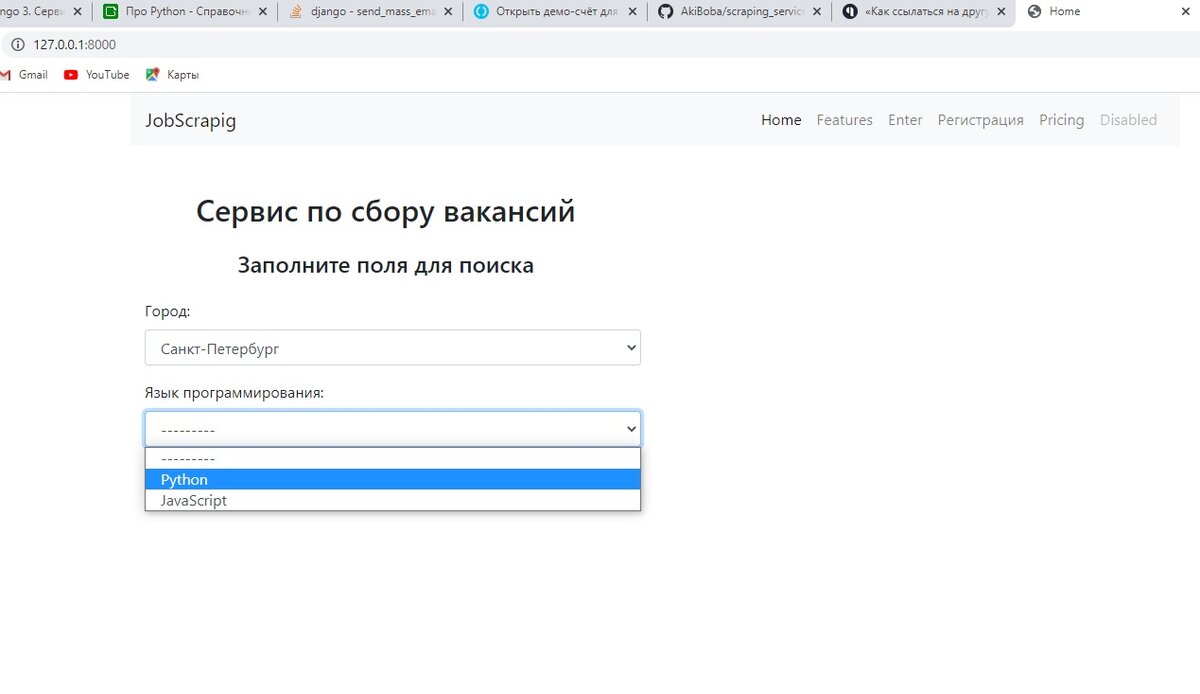This screenshot has height=694, width=1200.
Task: Expand the Город dropdown
Action: coord(392,347)
